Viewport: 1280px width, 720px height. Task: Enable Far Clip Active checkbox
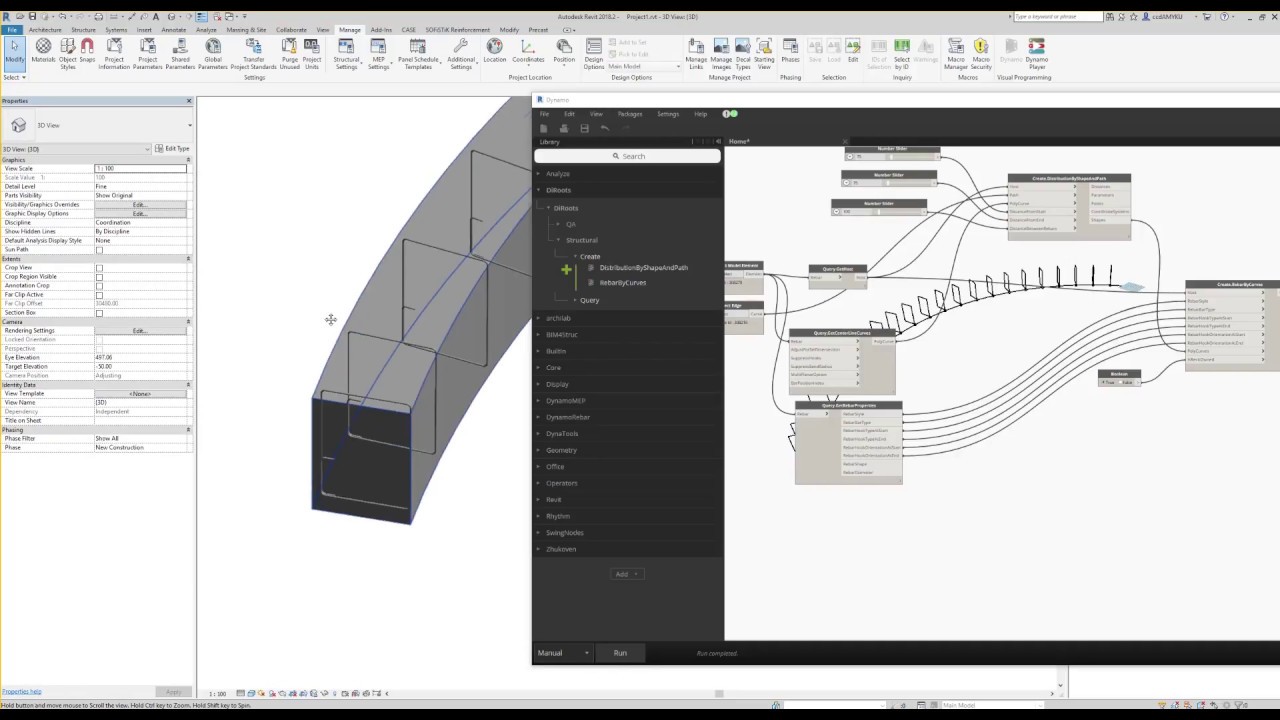click(x=99, y=295)
